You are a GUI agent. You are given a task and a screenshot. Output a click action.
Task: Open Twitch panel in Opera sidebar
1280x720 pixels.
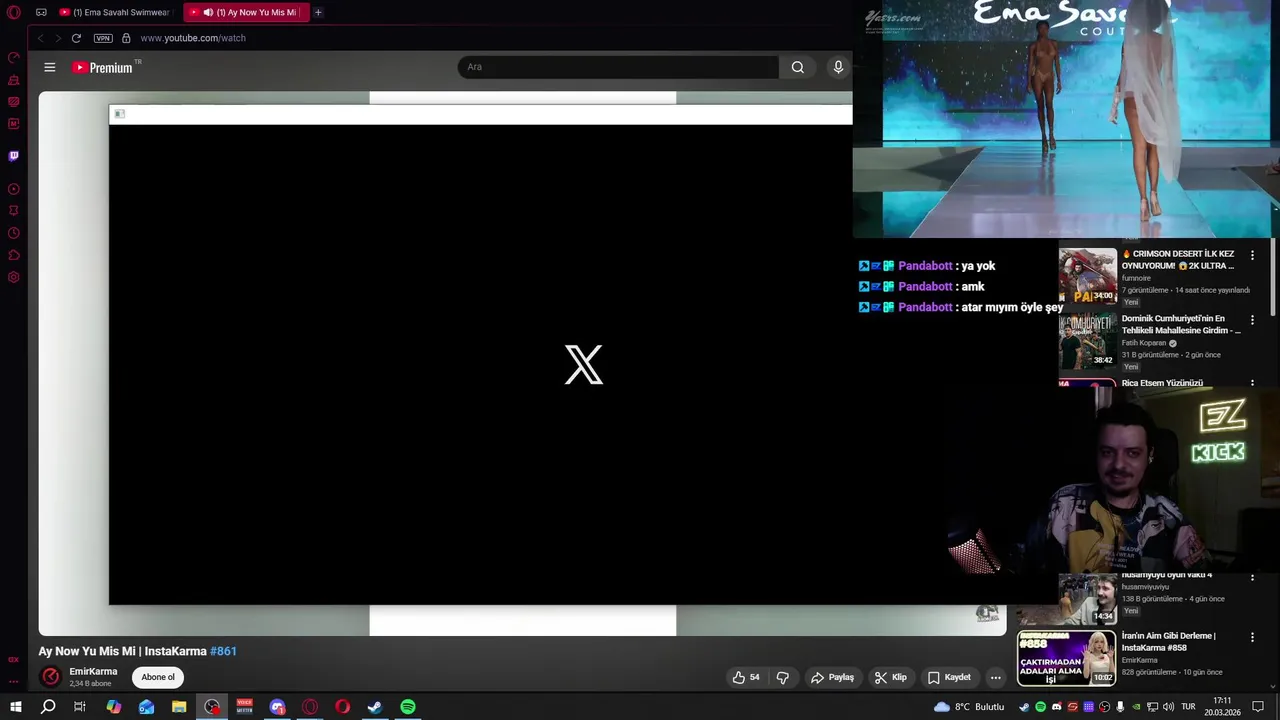click(14, 156)
